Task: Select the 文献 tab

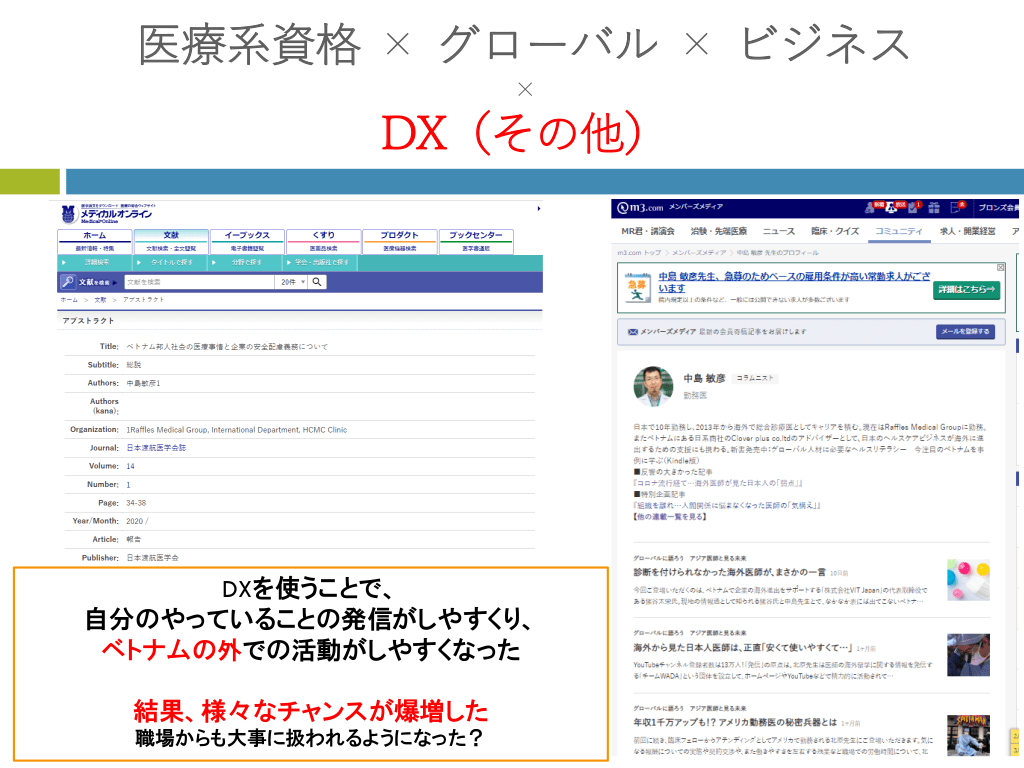Action: [x=171, y=236]
